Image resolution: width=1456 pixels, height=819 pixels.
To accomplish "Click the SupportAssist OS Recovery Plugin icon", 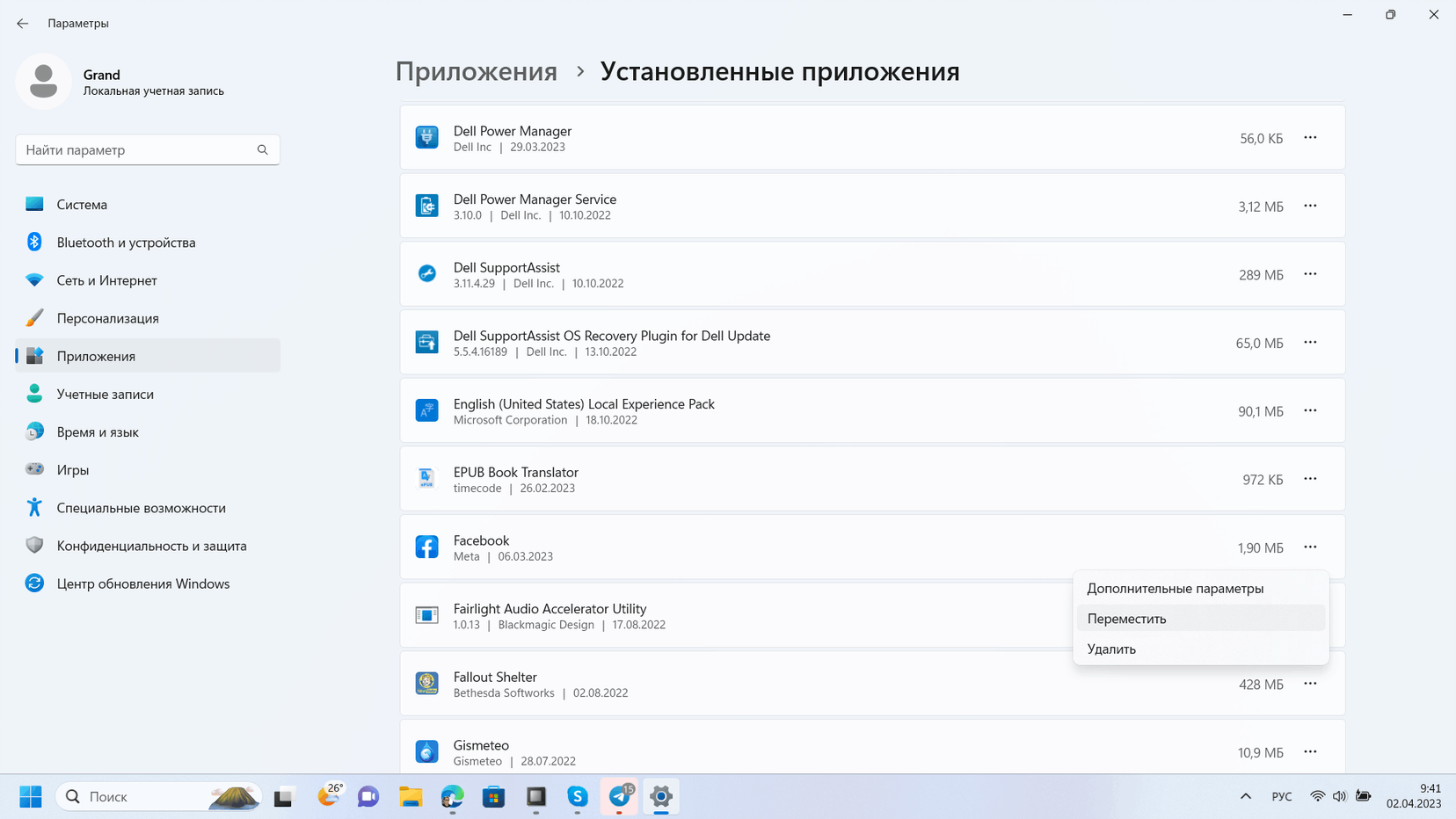I will [426, 342].
